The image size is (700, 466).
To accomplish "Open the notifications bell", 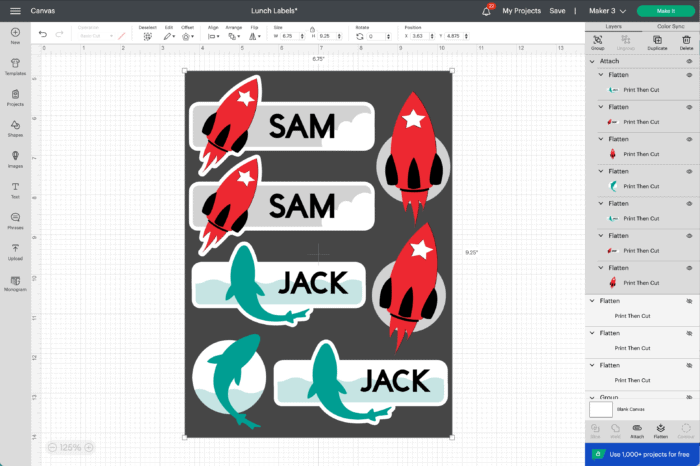I will [487, 11].
